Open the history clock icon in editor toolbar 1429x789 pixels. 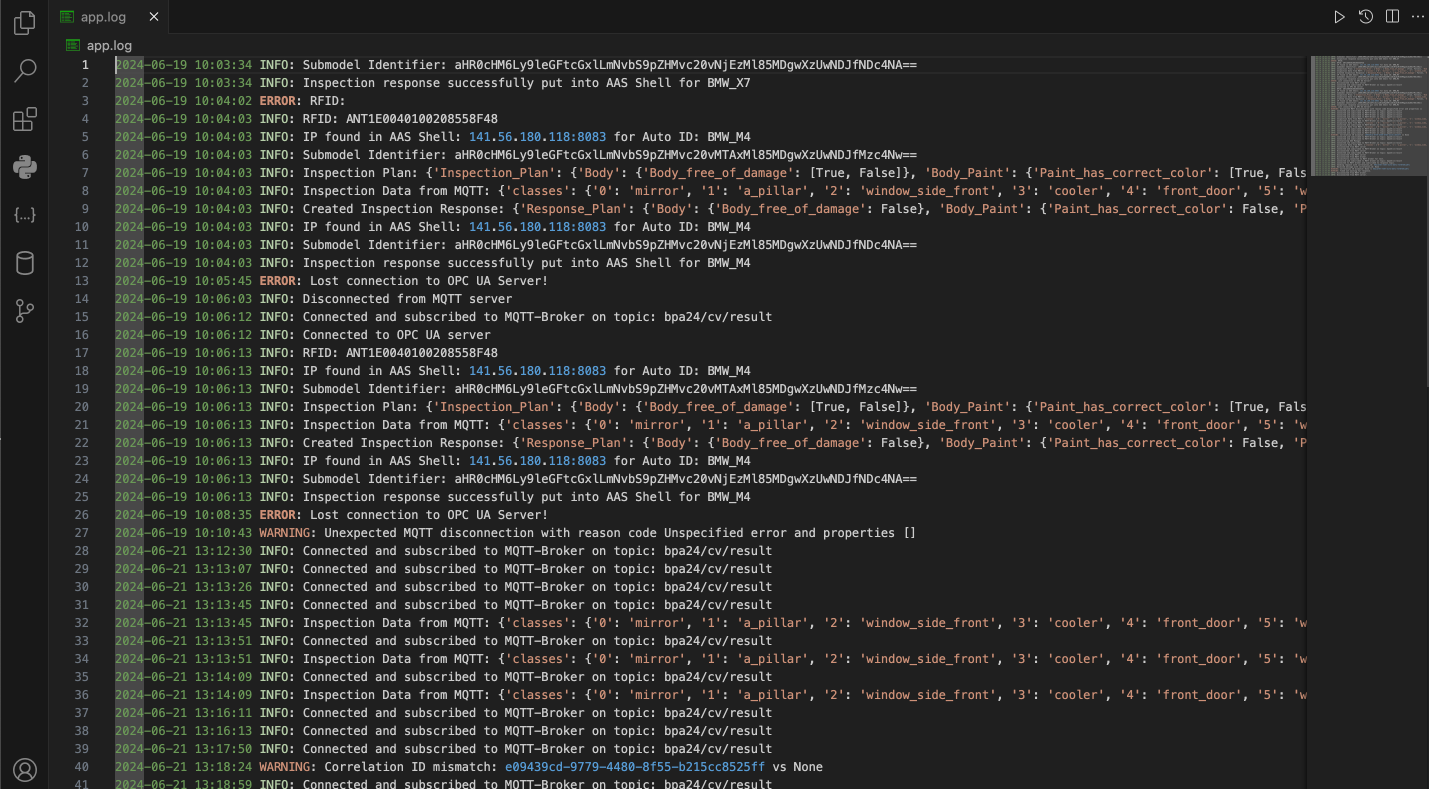(x=1366, y=17)
